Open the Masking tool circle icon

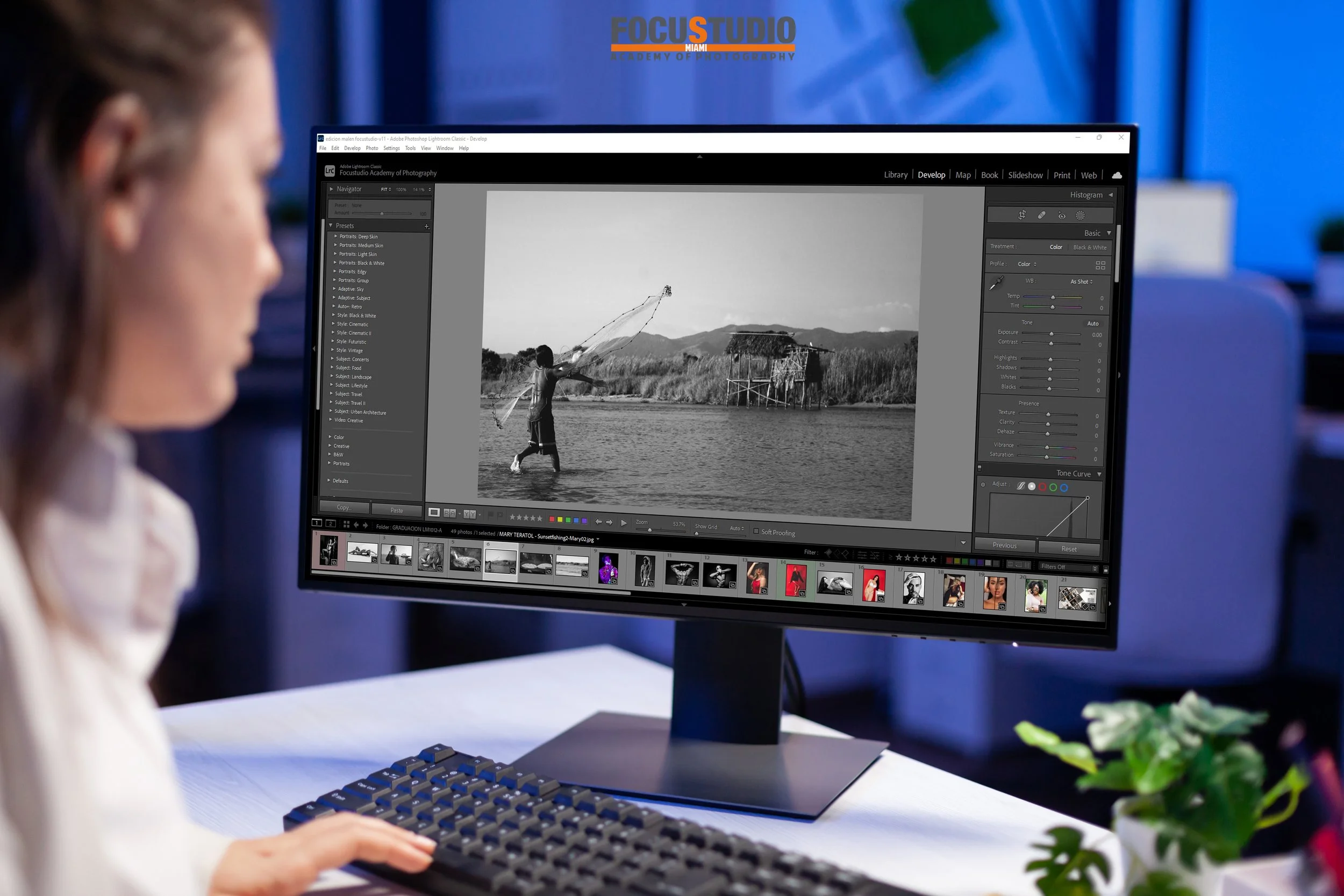(x=1080, y=216)
